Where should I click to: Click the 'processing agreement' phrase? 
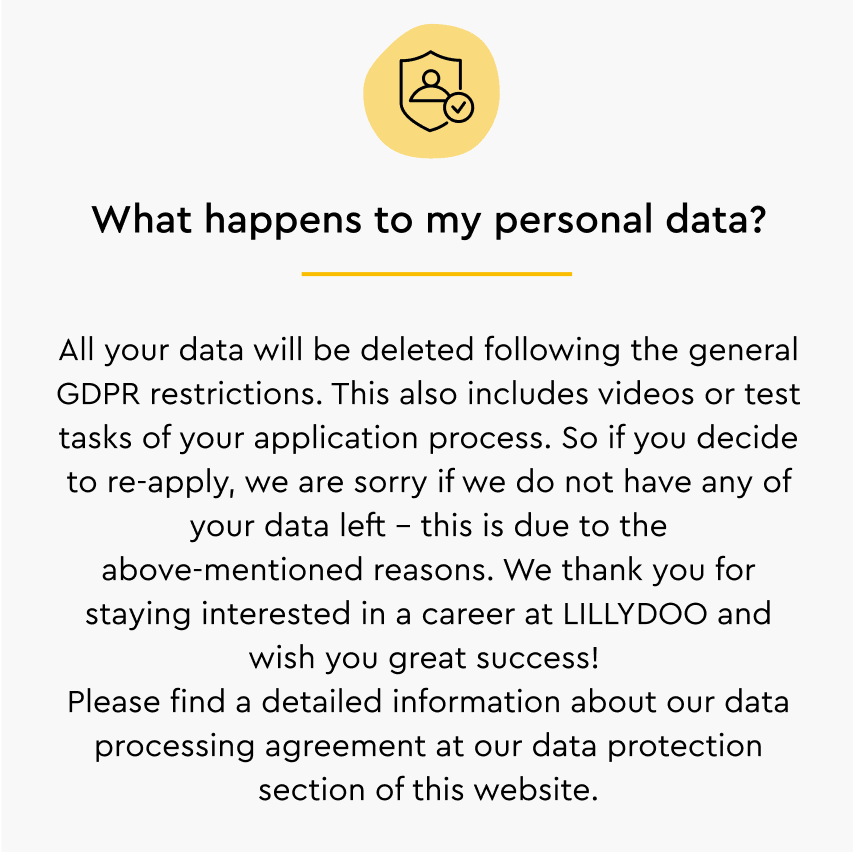(261, 746)
